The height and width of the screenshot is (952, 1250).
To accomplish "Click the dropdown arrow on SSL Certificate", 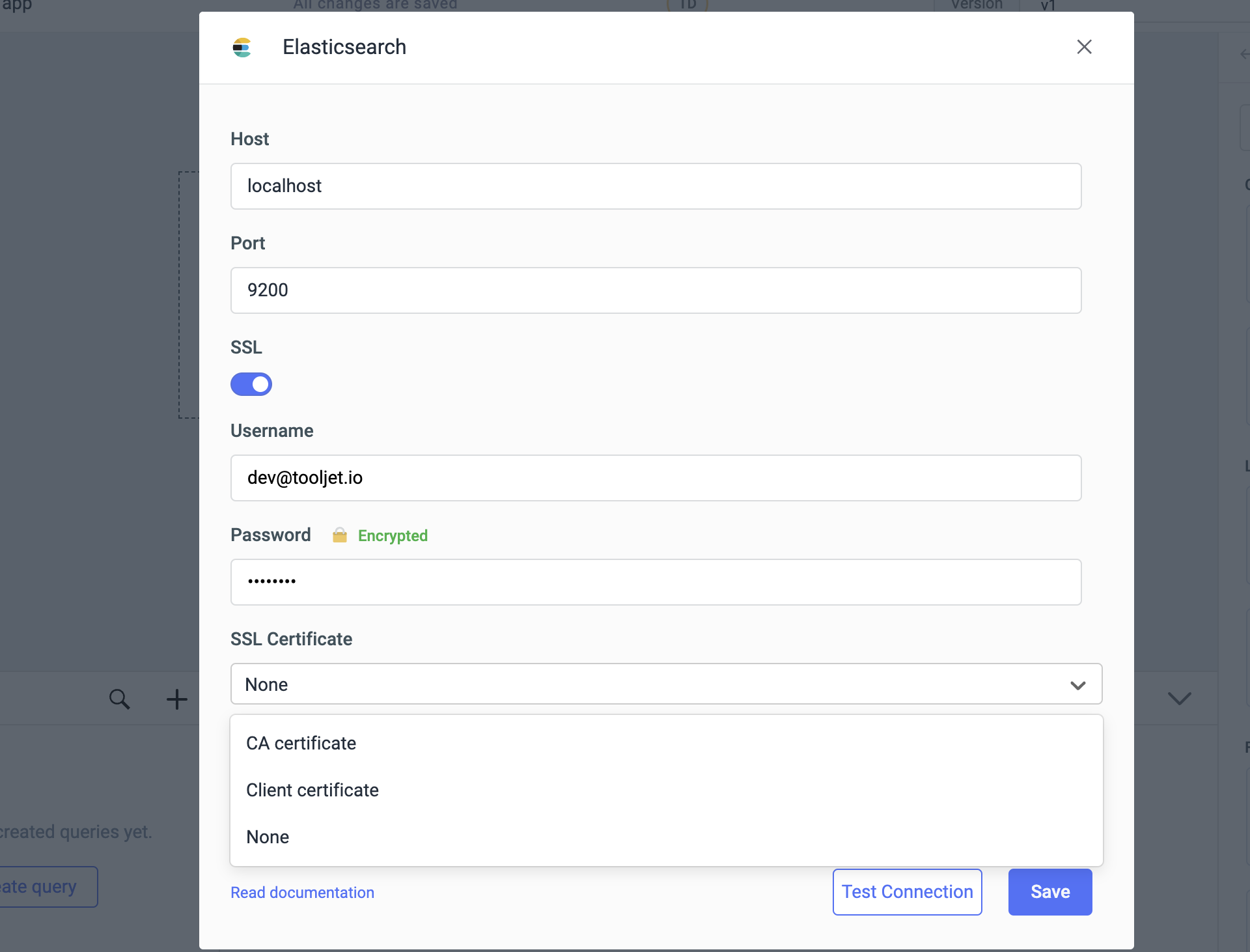I will [1078, 684].
